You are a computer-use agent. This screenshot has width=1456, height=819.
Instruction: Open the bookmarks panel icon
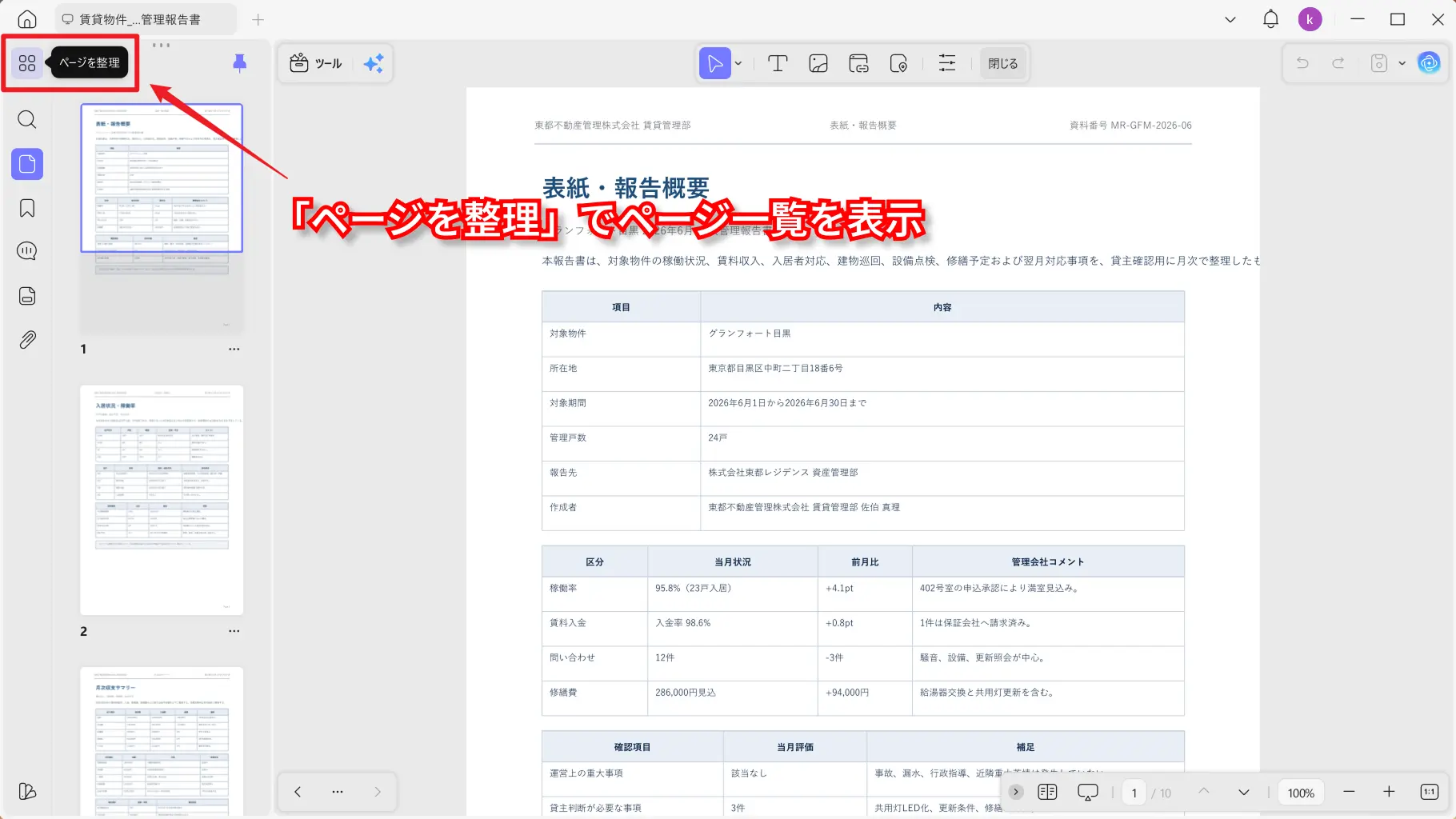[27, 208]
